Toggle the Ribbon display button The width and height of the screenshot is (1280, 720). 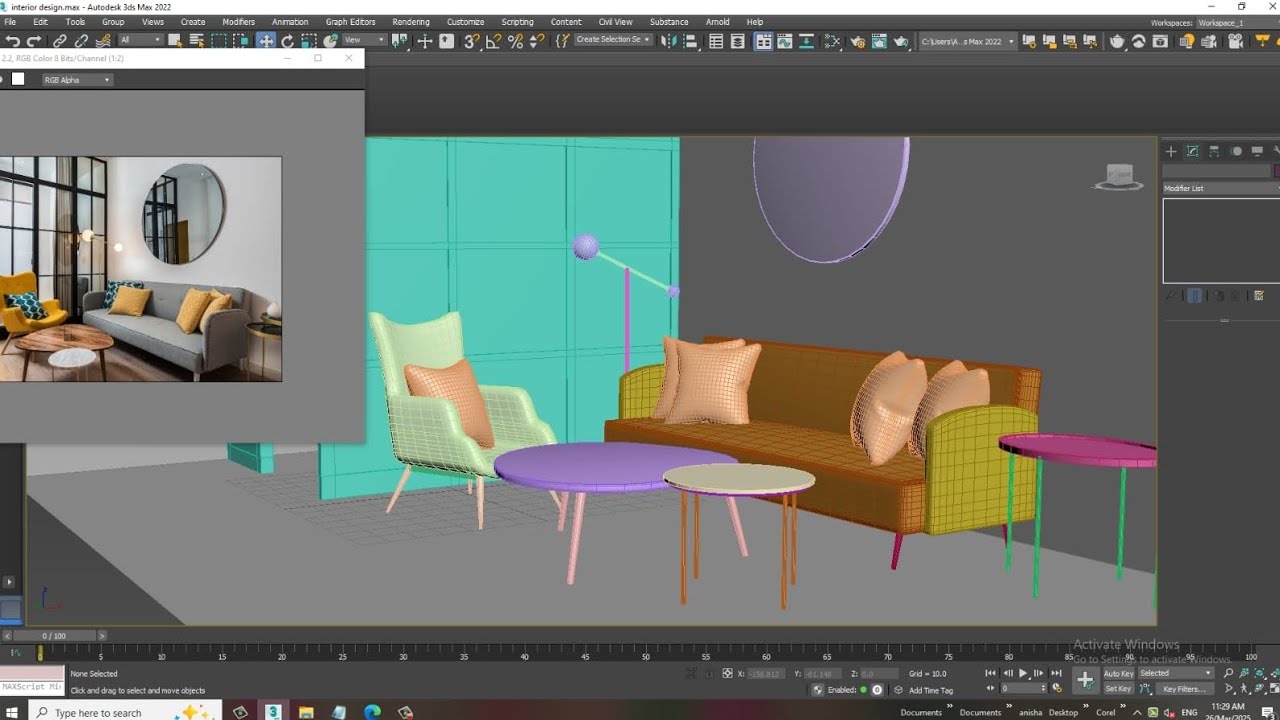[763, 41]
